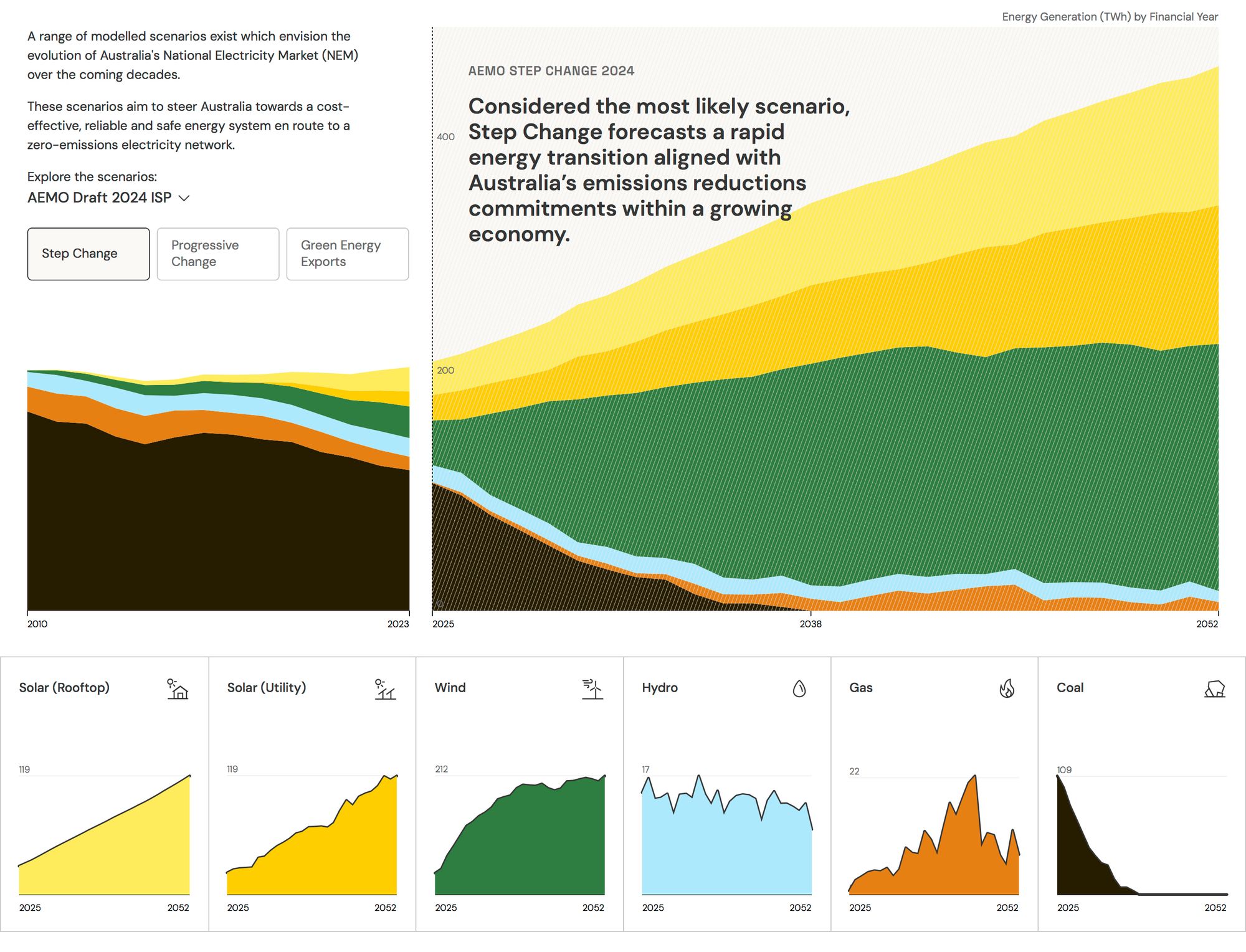Click the Coal rock icon
The height and width of the screenshot is (952, 1246).
click(x=1214, y=688)
